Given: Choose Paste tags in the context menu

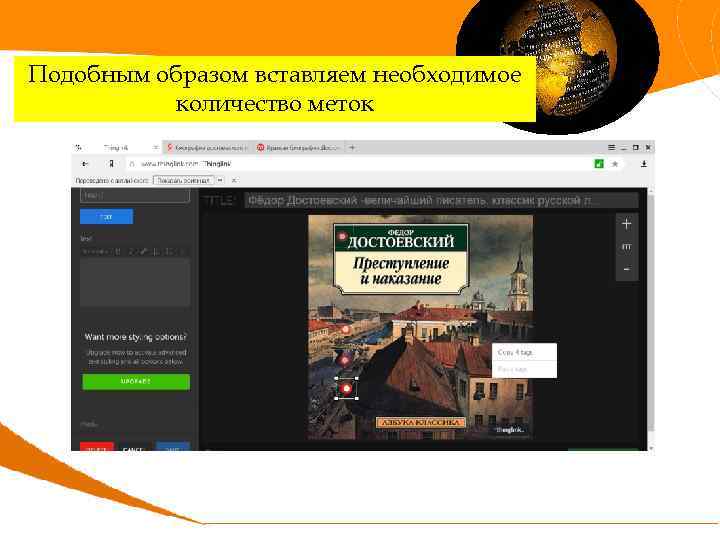Looking at the screenshot, I should 524,369.
